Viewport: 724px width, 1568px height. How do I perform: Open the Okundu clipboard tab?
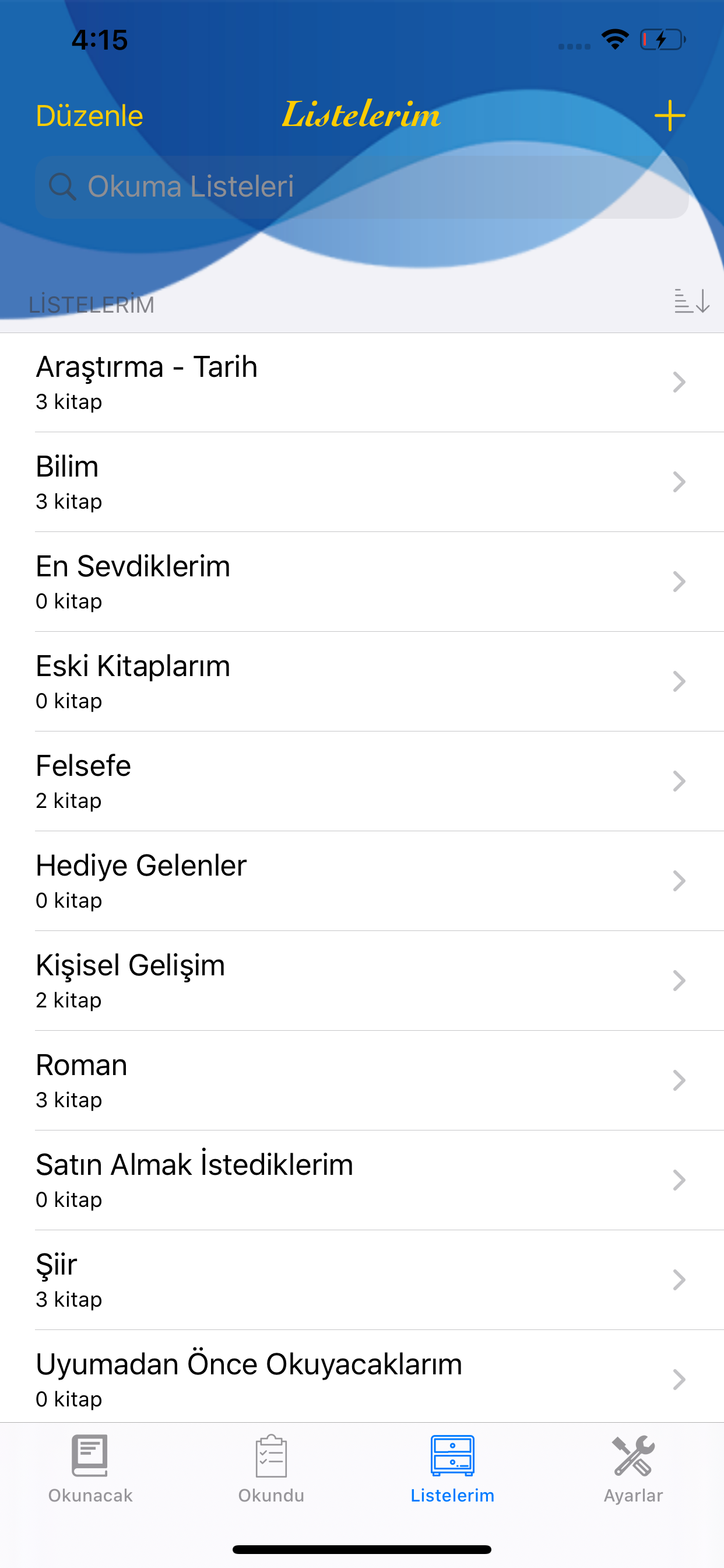tap(270, 1455)
